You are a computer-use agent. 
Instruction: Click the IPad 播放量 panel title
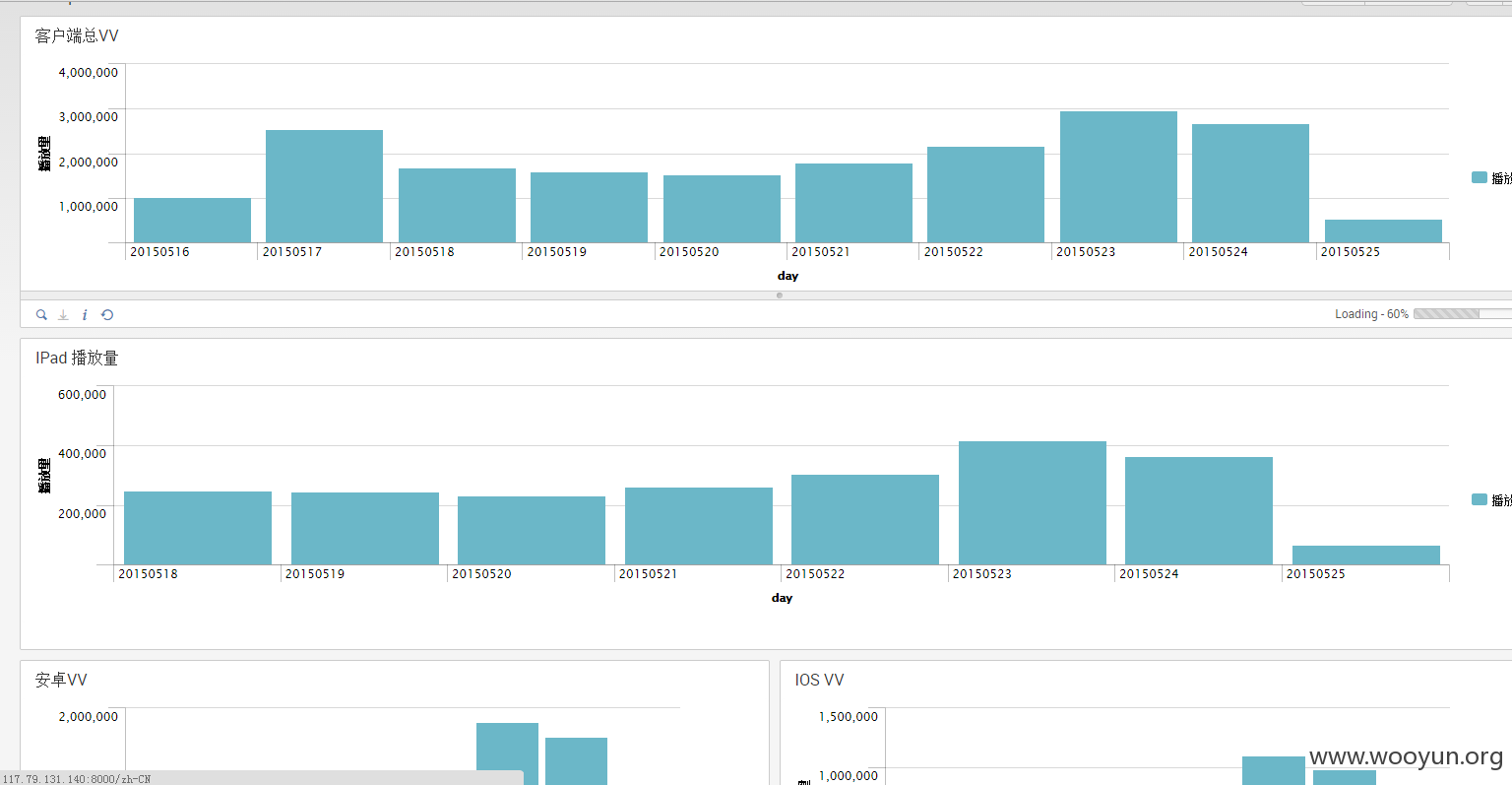[x=77, y=358]
